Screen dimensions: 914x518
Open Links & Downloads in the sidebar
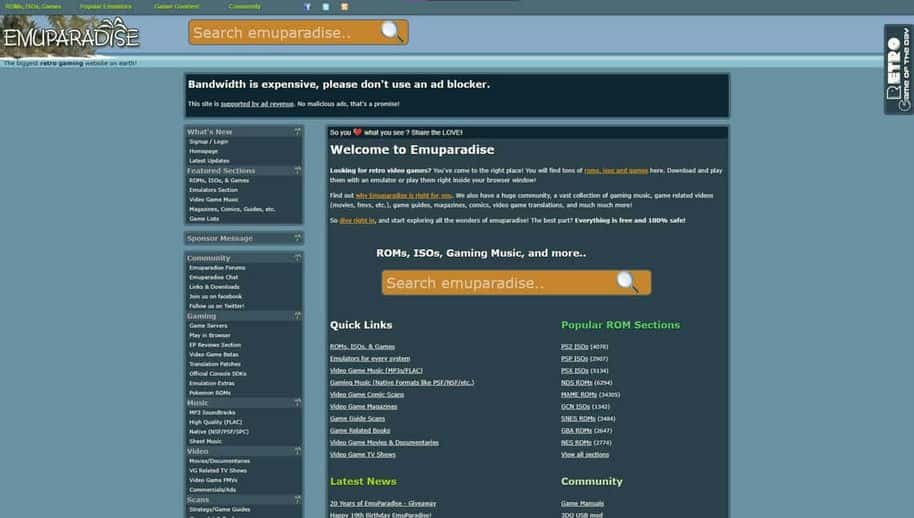214,287
